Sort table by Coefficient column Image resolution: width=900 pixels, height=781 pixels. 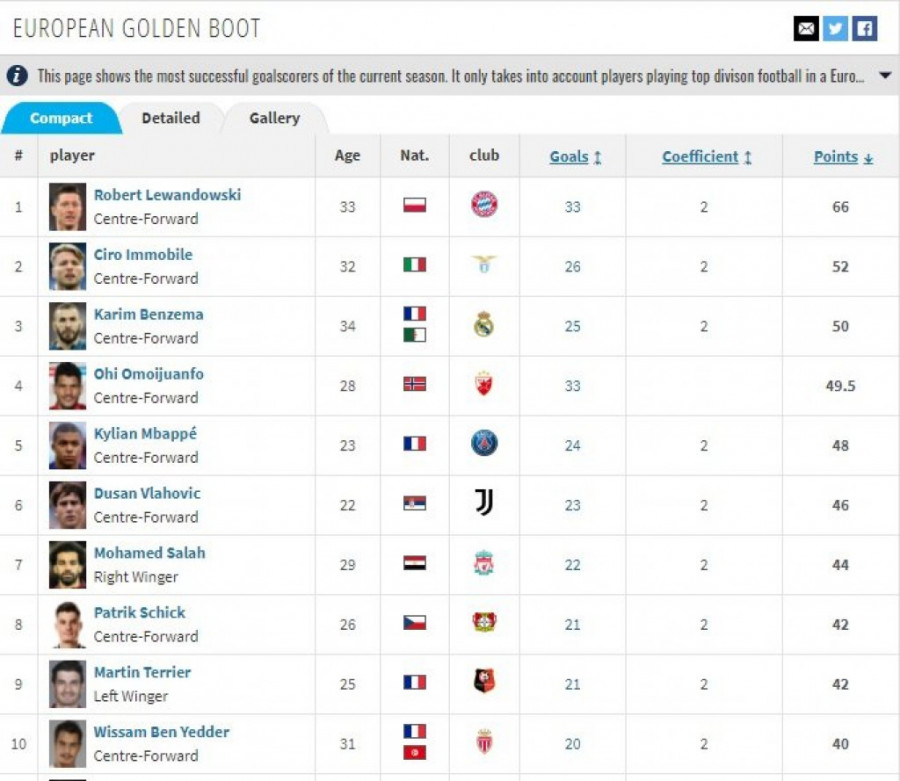point(706,157)
